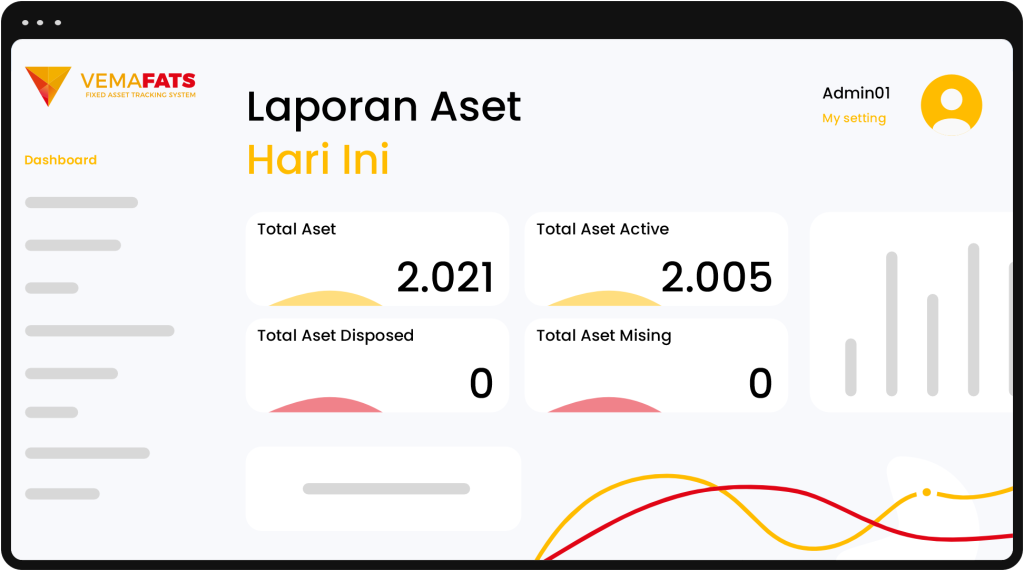Screen dimensions: 1024x571
Task: Click the yellow dot marker on the line chart
Action: (926, 493)
